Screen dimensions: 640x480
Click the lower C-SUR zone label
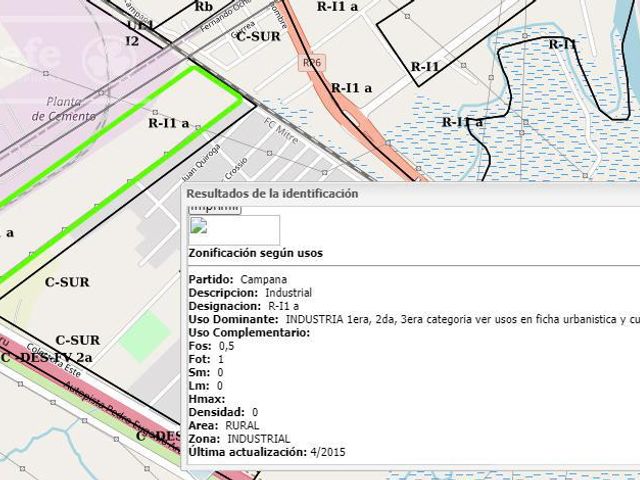pyautogui.click(x=78, y=340)
